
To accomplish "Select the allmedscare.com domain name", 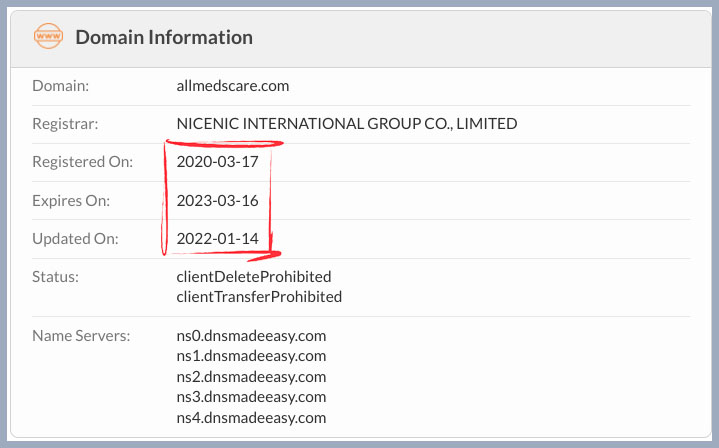I will [233, 86].
